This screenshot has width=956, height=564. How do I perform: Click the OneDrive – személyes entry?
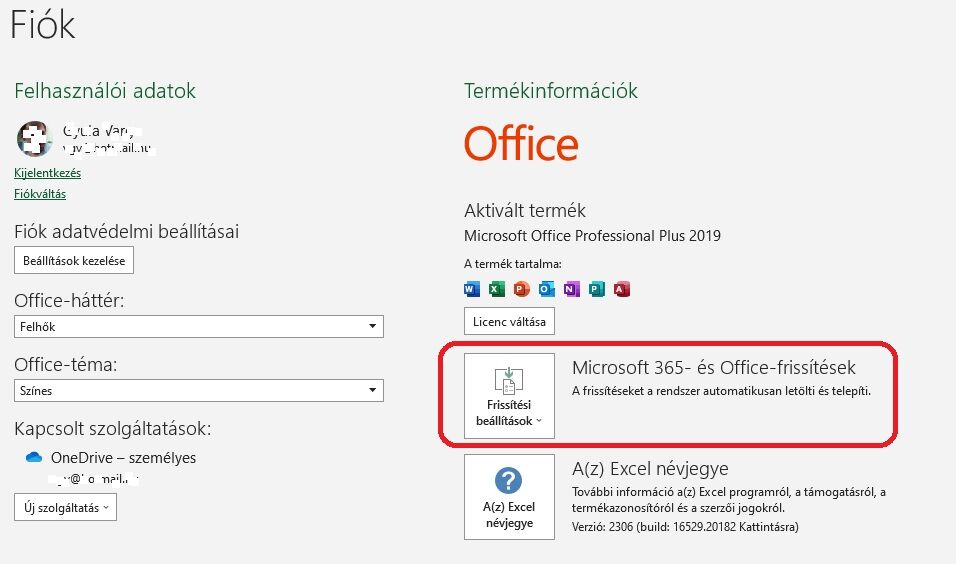point(123,458)
